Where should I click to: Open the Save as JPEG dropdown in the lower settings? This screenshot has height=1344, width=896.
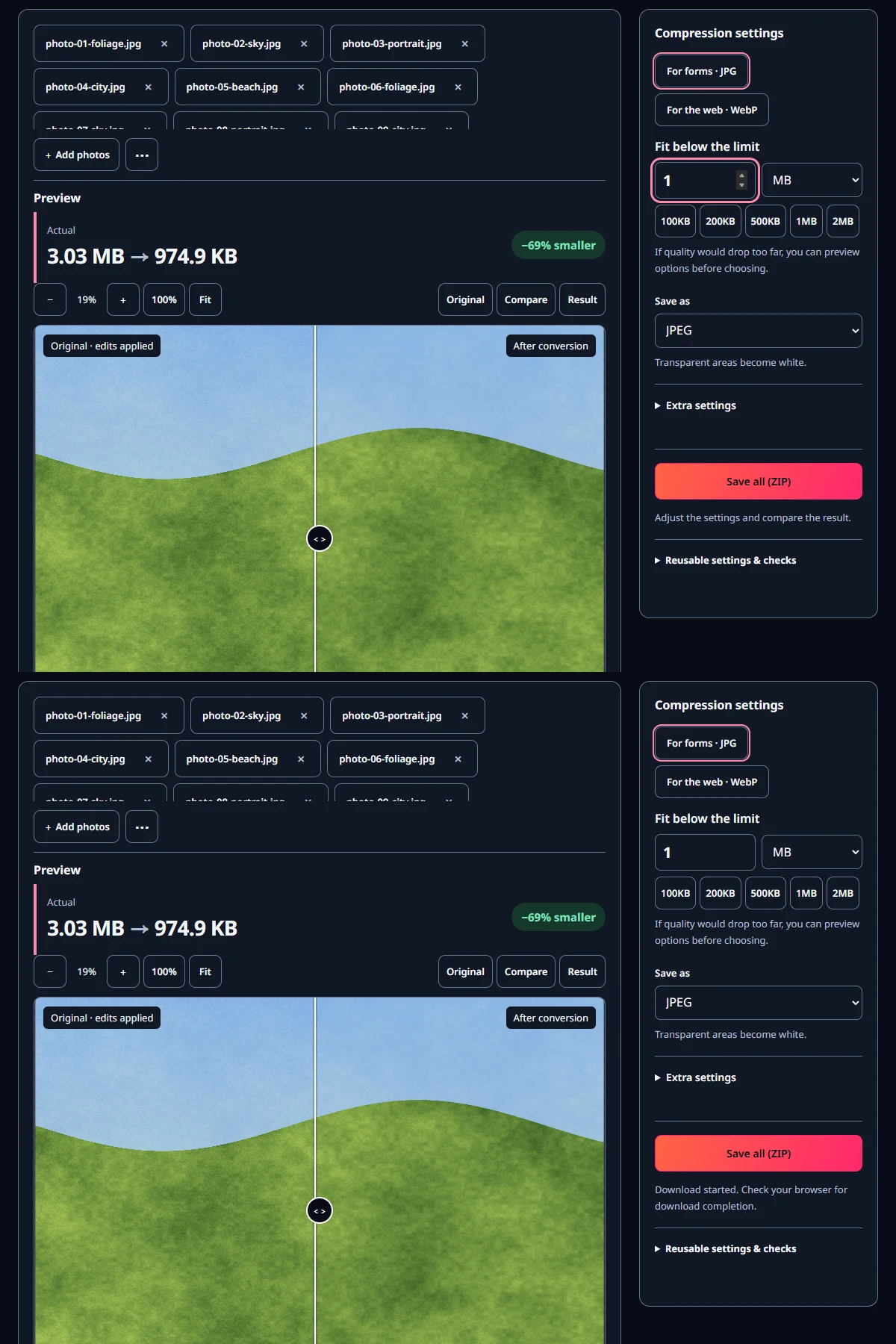(x=759, y=1003)
